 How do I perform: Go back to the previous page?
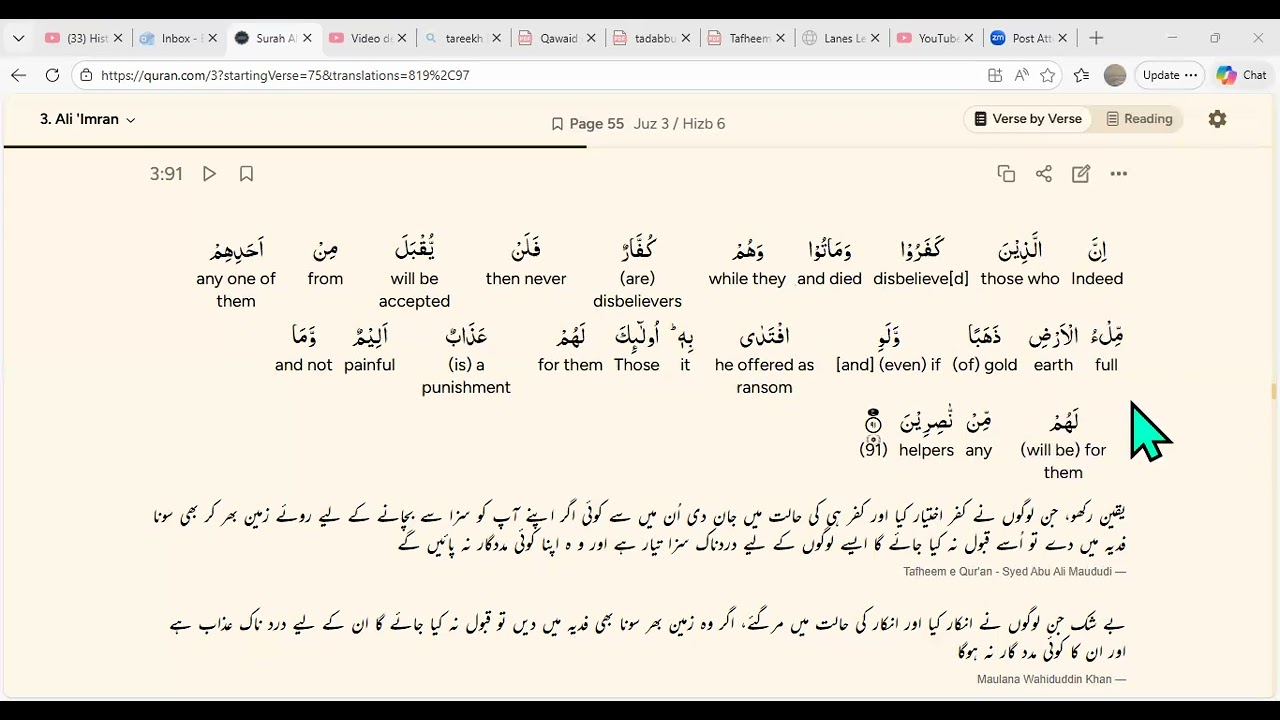(18, 75)
